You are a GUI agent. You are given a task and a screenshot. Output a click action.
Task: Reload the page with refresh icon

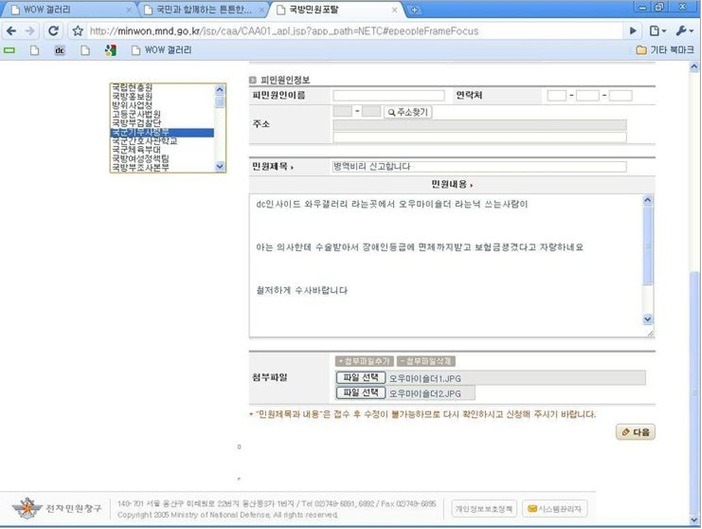click(53, 31)
